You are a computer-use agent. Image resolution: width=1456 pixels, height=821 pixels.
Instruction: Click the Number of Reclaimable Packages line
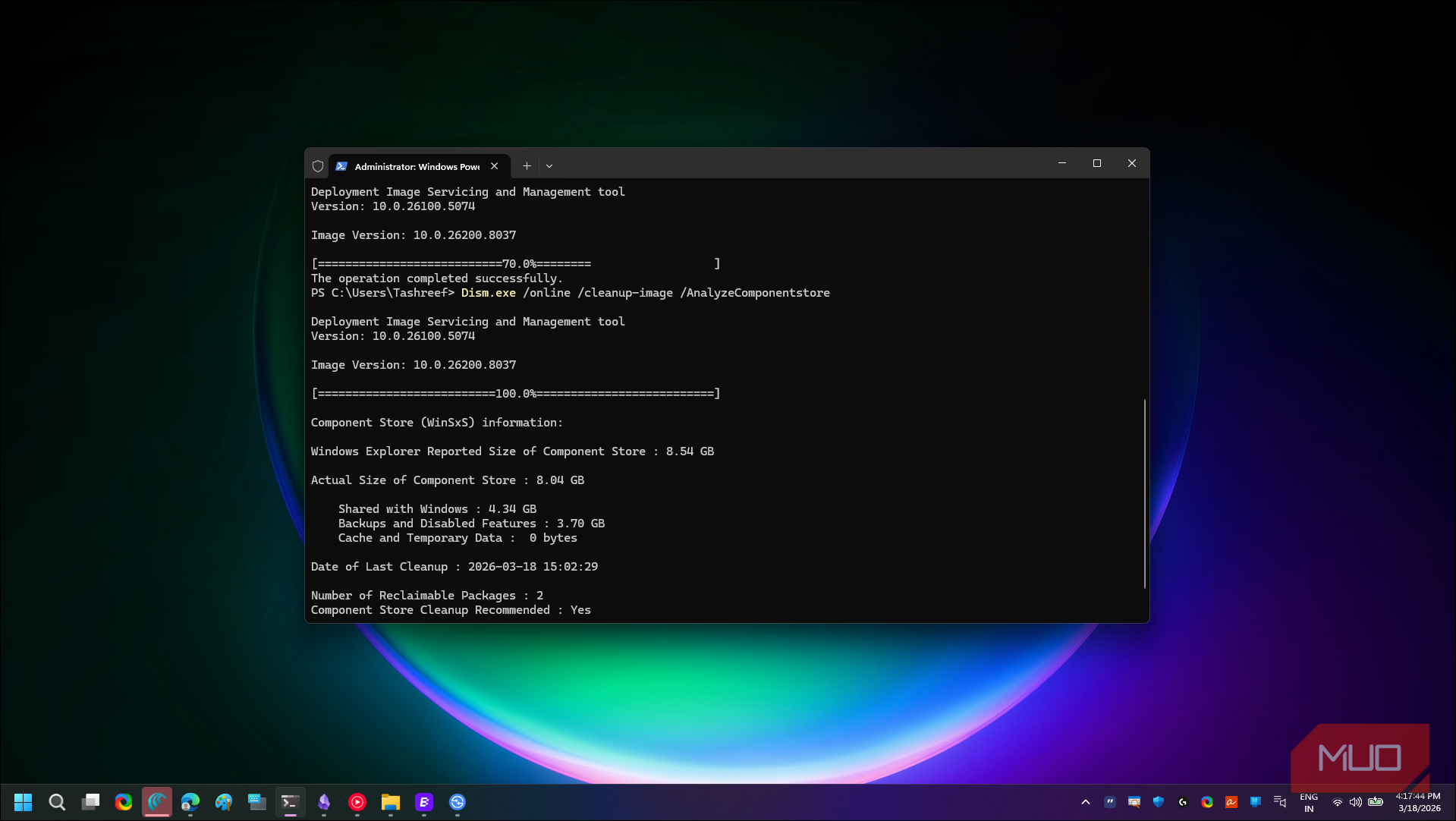coord(427,596)
